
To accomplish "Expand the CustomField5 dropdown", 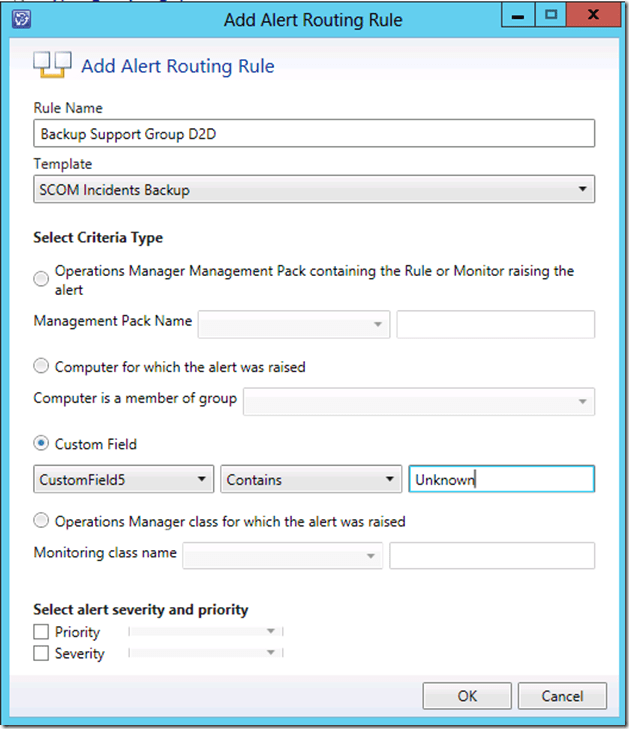I will (124, 480).
